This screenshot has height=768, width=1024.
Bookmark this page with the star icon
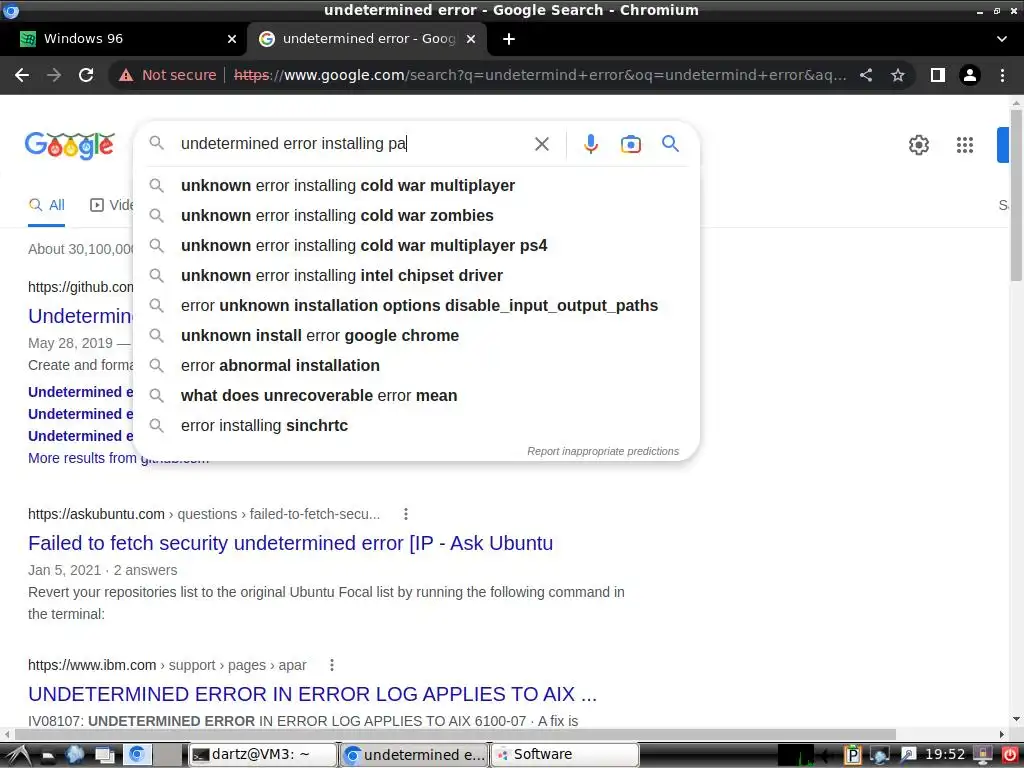(x=898, y=75)
